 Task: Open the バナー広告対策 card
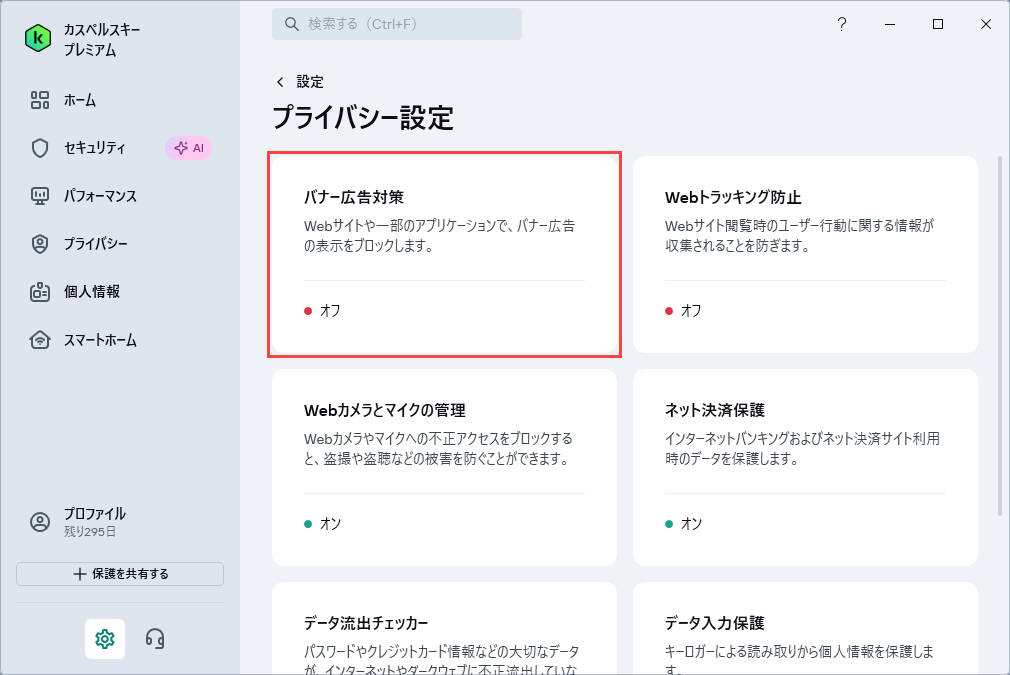pos(444,254)
